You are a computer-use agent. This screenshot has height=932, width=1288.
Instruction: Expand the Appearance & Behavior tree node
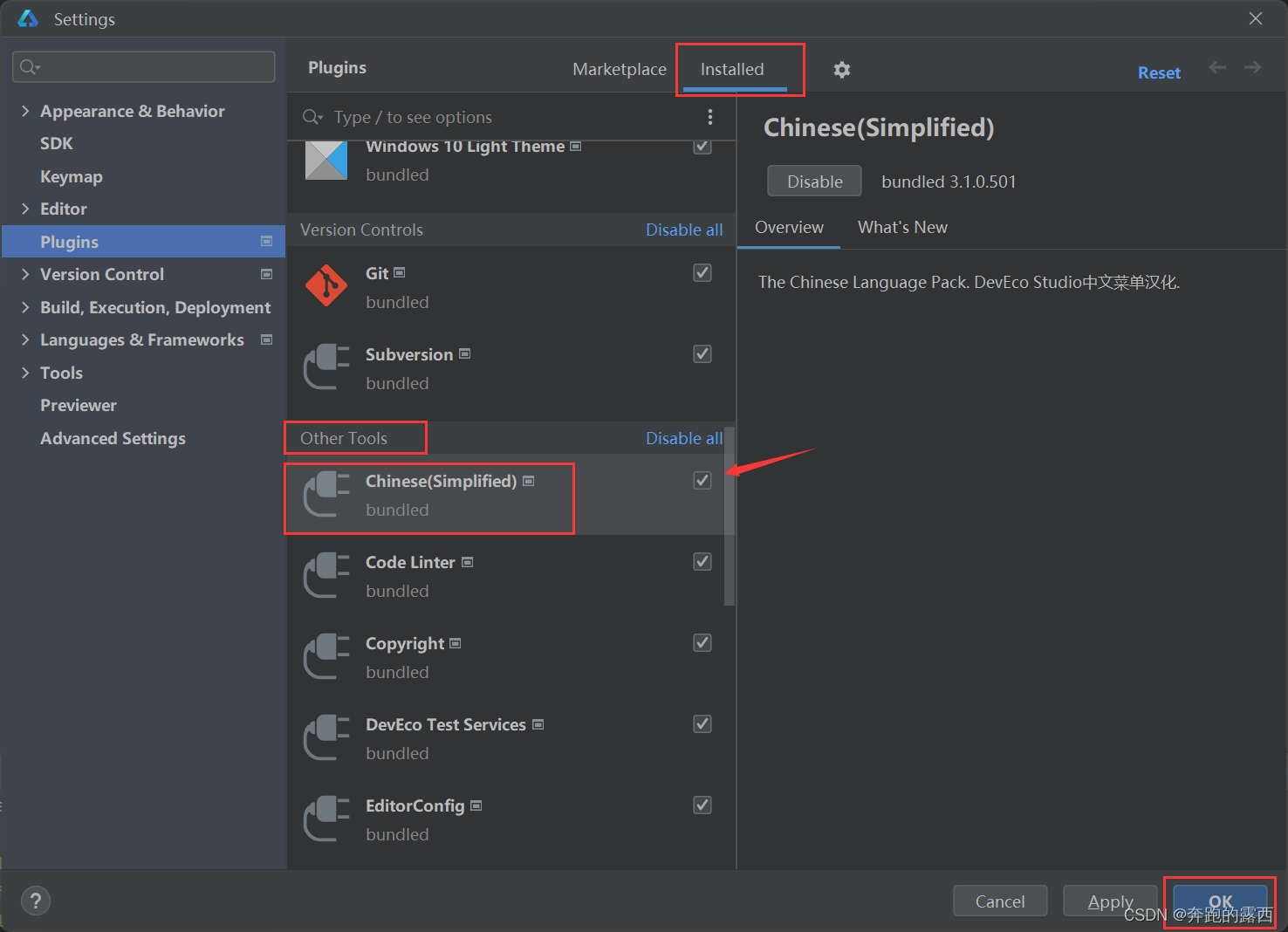(x=25, y=111)
